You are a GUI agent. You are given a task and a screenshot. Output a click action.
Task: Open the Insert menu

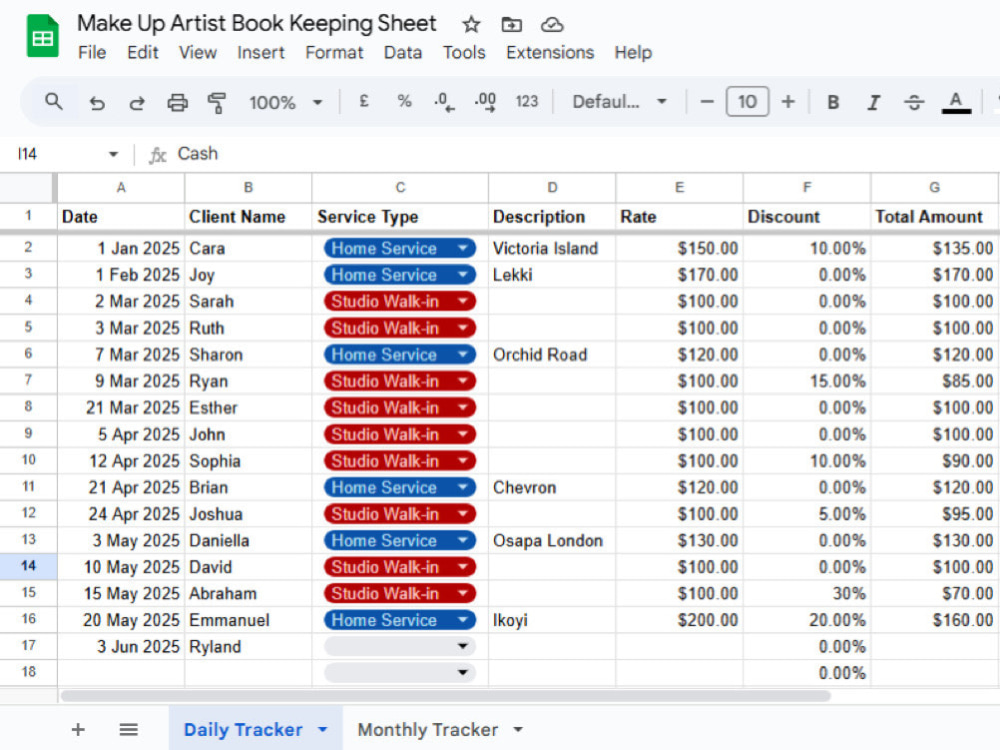(261, 52)
